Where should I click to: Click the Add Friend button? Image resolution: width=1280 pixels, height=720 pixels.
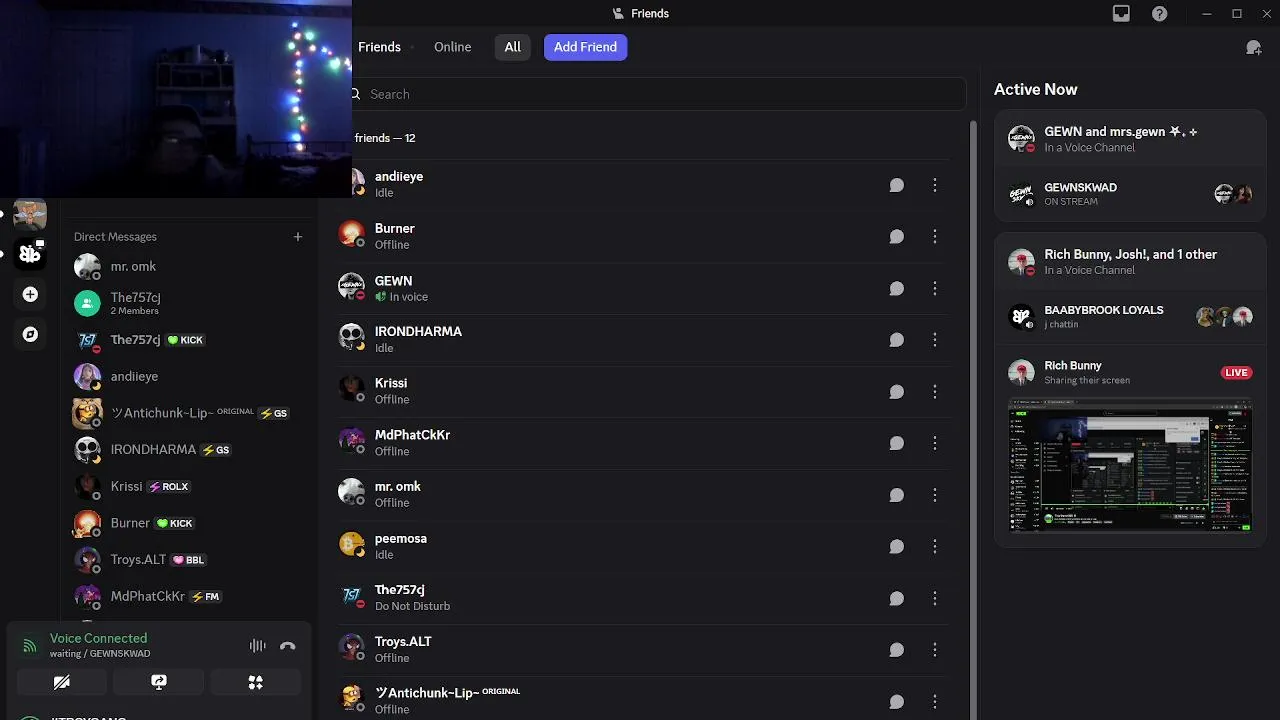585,47
